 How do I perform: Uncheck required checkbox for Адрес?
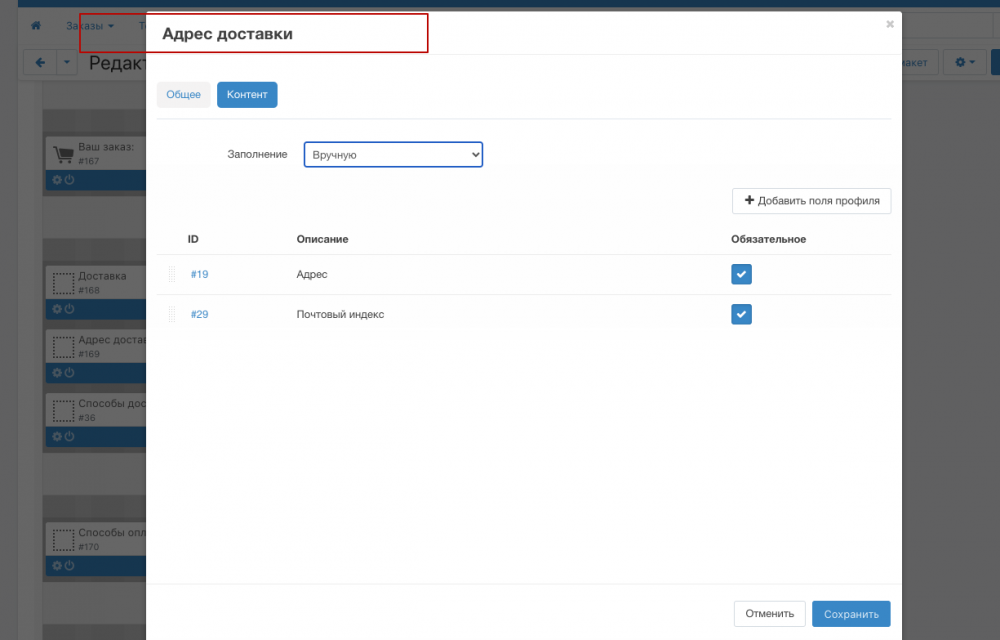click(741, 274)
